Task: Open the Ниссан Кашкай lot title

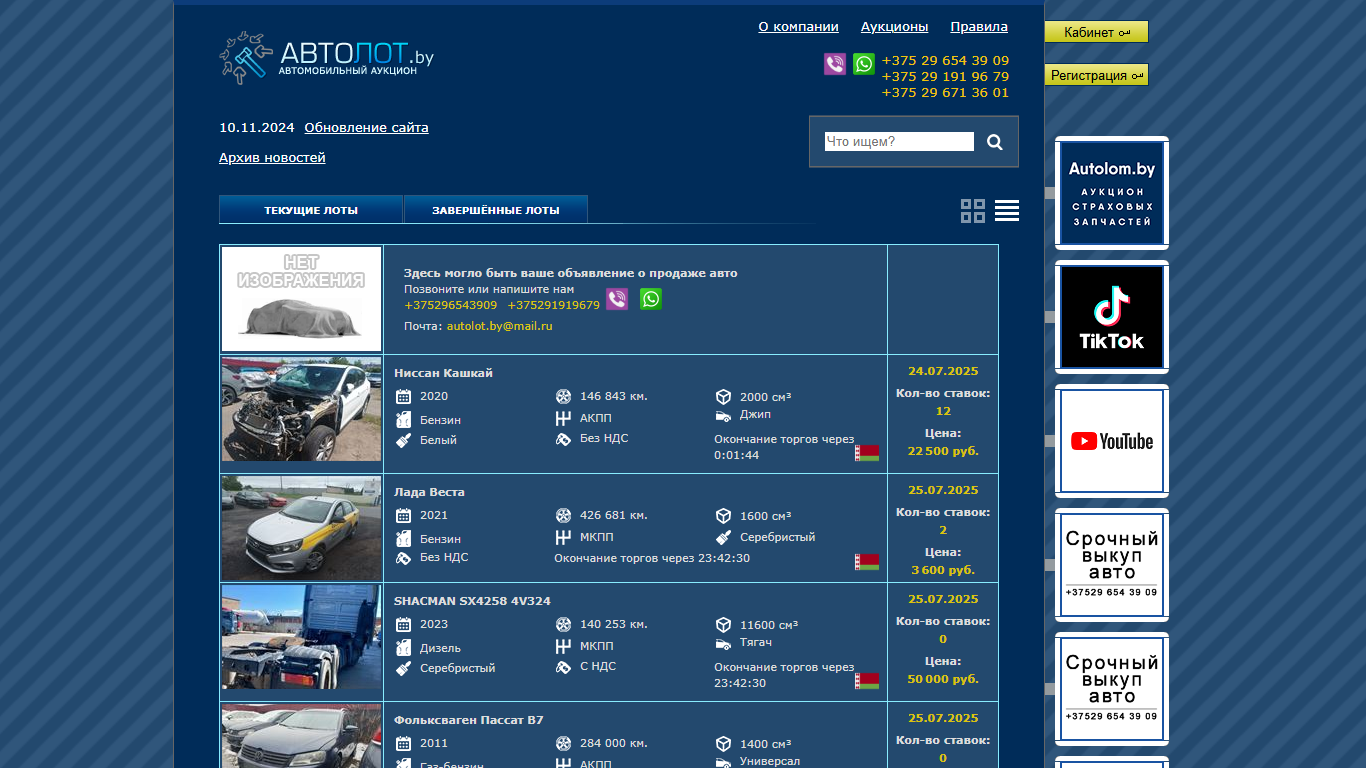Action: 443,373
